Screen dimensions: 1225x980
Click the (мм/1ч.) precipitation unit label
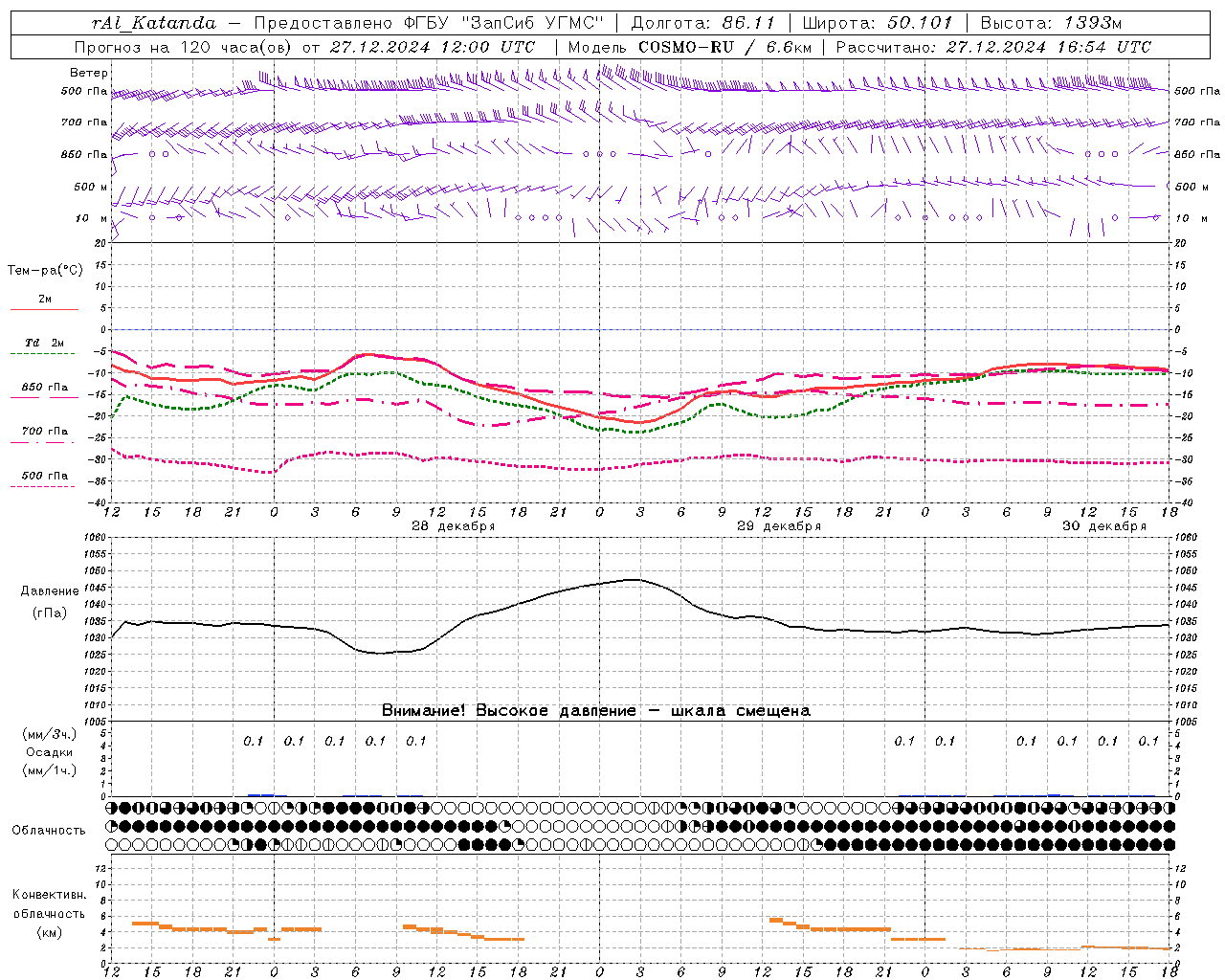click(x=50, y=770)
